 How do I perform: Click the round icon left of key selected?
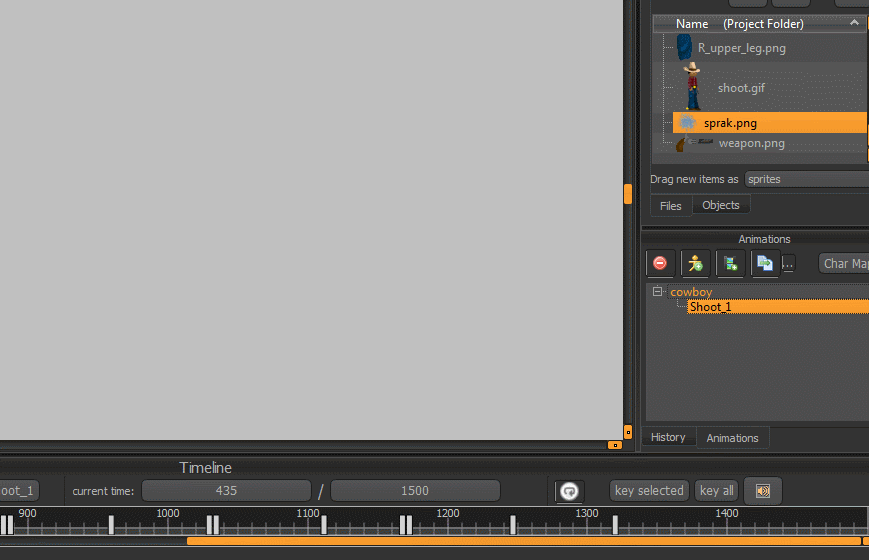click(569, 491)
